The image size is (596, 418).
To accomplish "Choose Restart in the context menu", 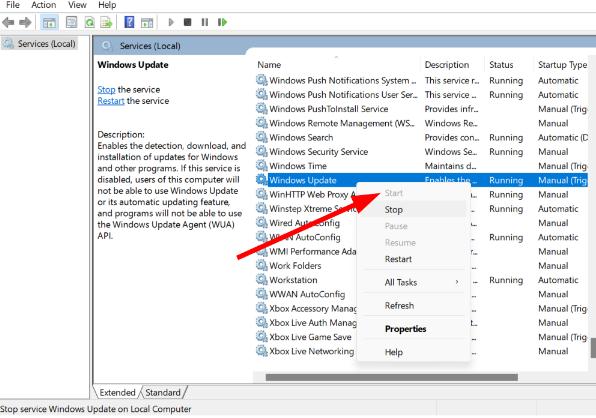I will click(x=413, y=259).
